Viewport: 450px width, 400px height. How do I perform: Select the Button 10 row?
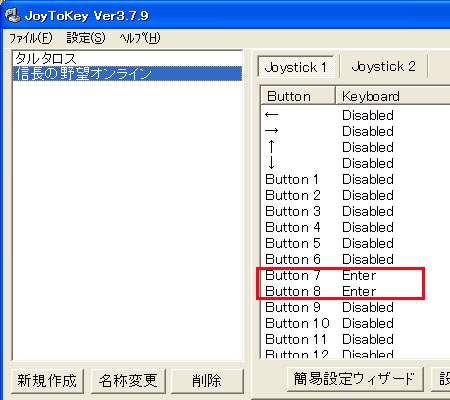coord(355,323)
